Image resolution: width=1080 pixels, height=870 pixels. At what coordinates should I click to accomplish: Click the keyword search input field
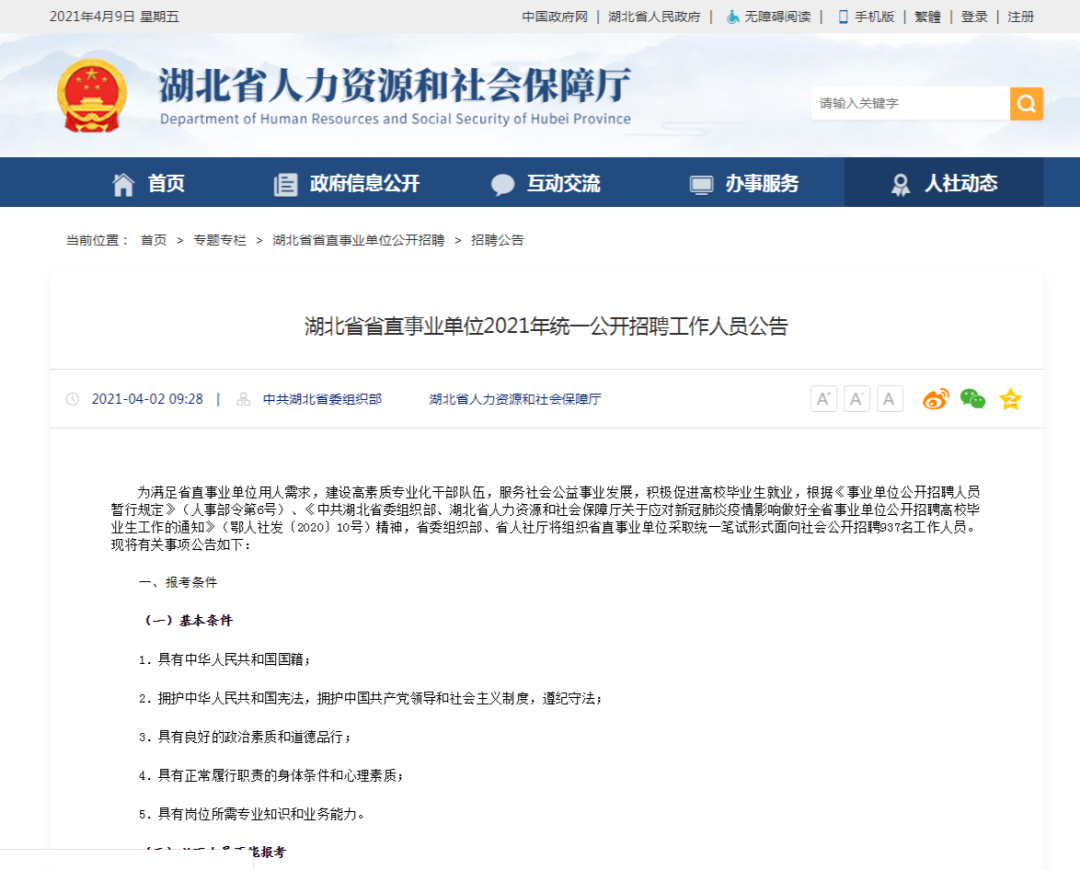tap(911, 103)
